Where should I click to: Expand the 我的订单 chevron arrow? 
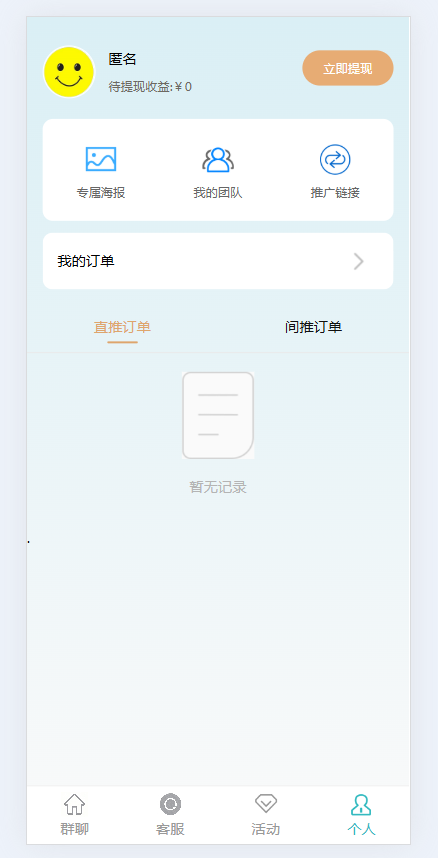[x=359, y=262]
